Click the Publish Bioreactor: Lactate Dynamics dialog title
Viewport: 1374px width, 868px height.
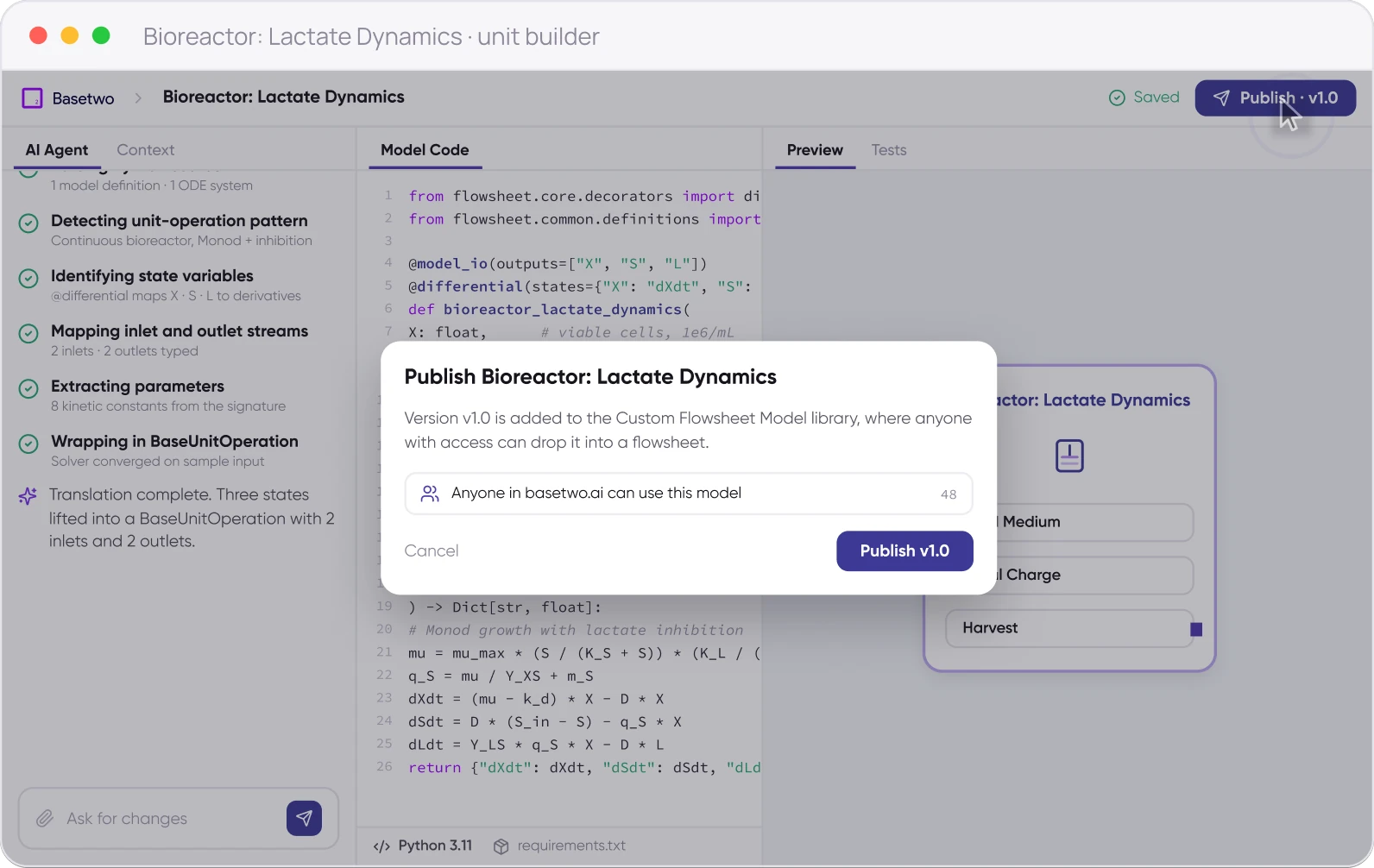tap(590, 377)
